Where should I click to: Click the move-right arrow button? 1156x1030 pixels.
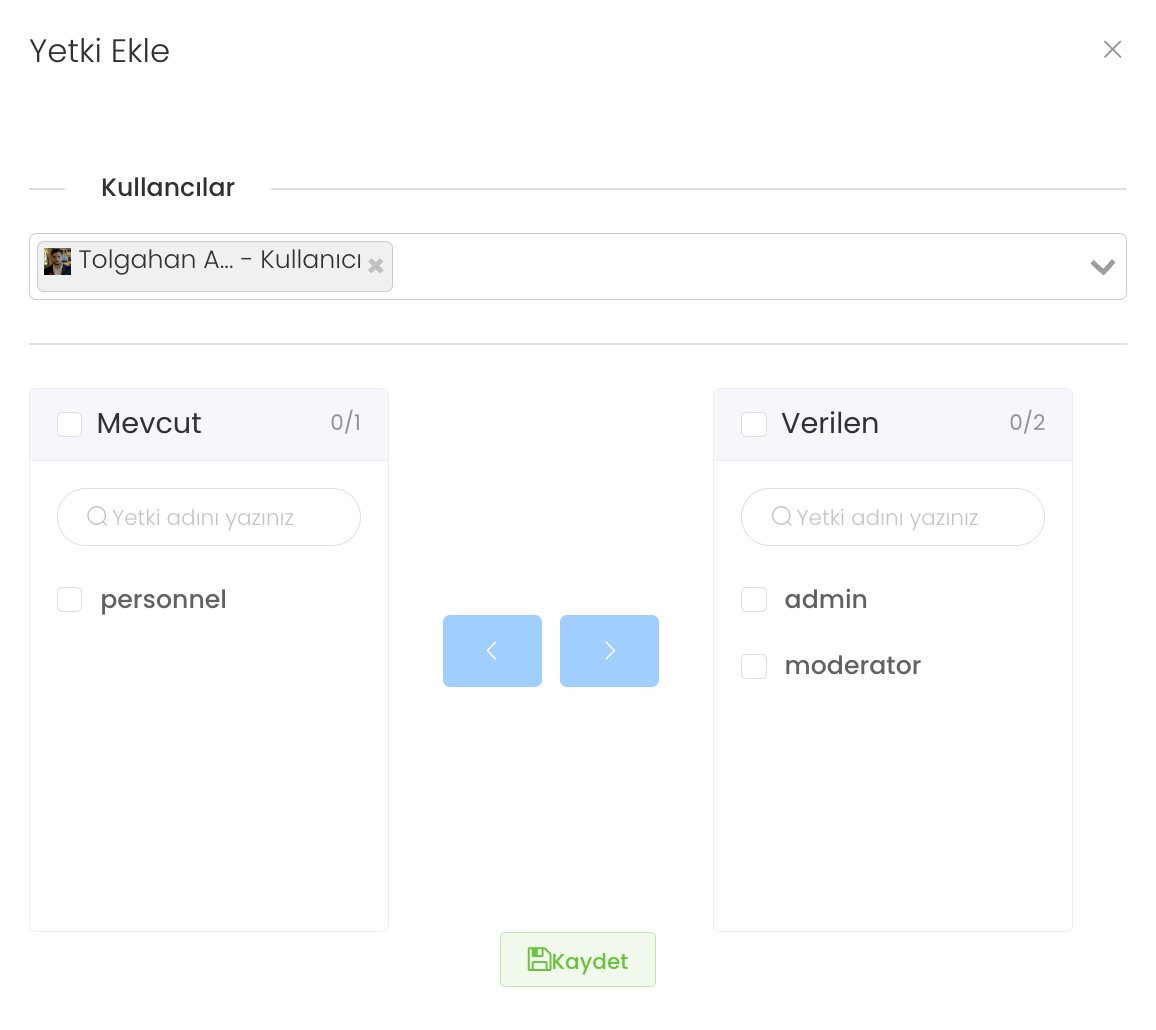point(609,651)
